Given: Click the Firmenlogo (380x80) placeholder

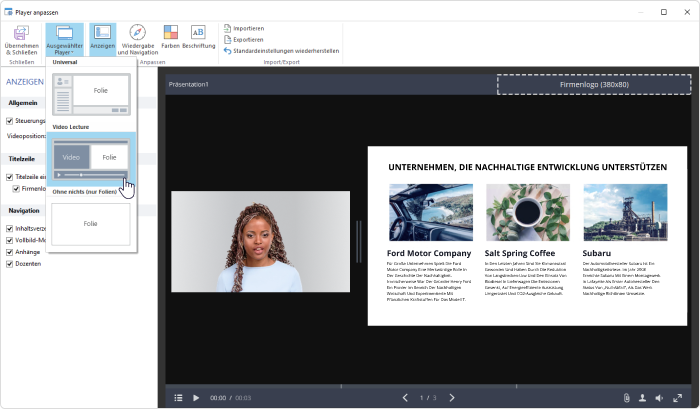Looking at the screenshot, I should 594,84.
